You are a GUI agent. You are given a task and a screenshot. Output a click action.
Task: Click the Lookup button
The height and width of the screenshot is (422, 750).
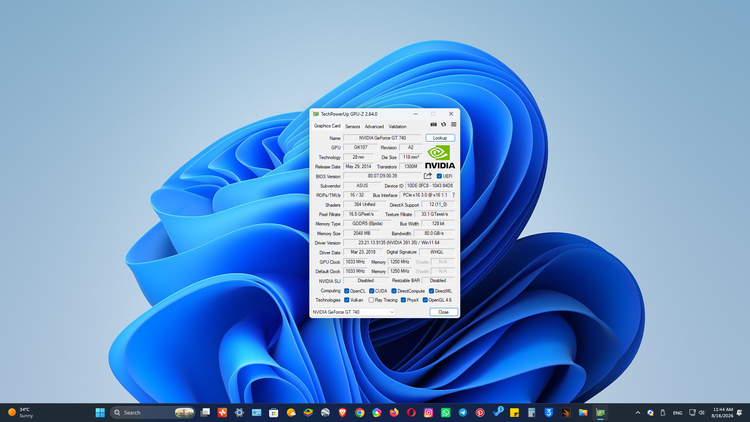pyautogui.click(x=440, y=138)
